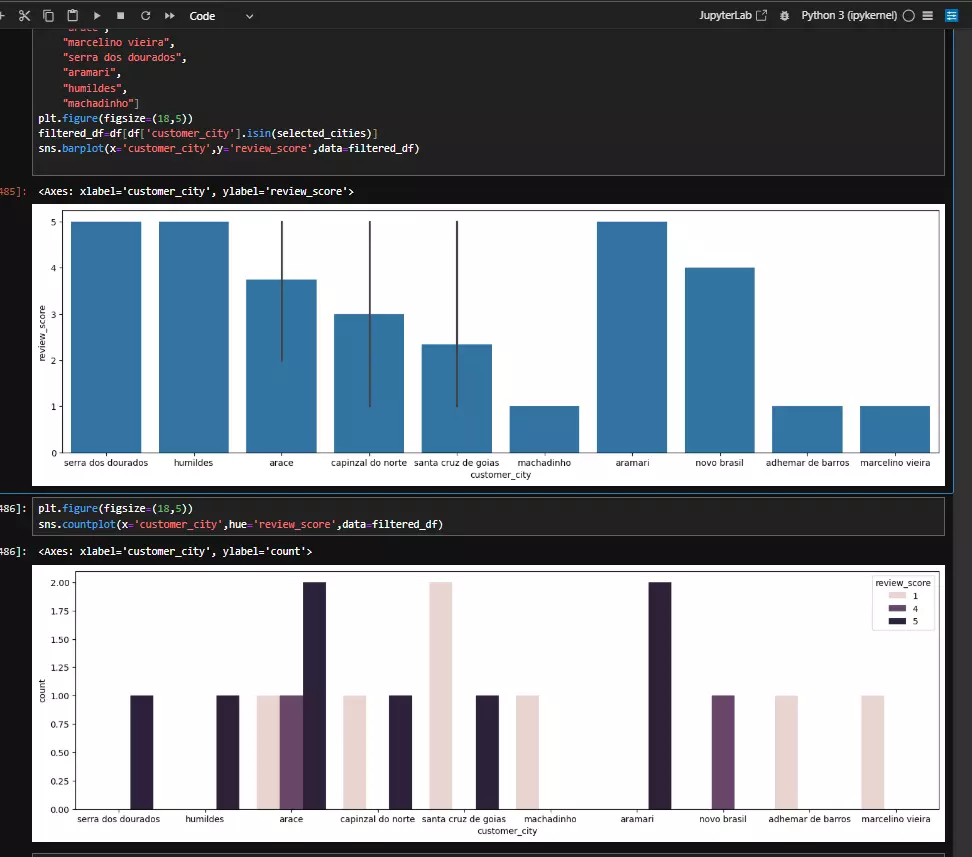Switch kernel via Python 3 (ipykernel)

(x=849, y=16)
